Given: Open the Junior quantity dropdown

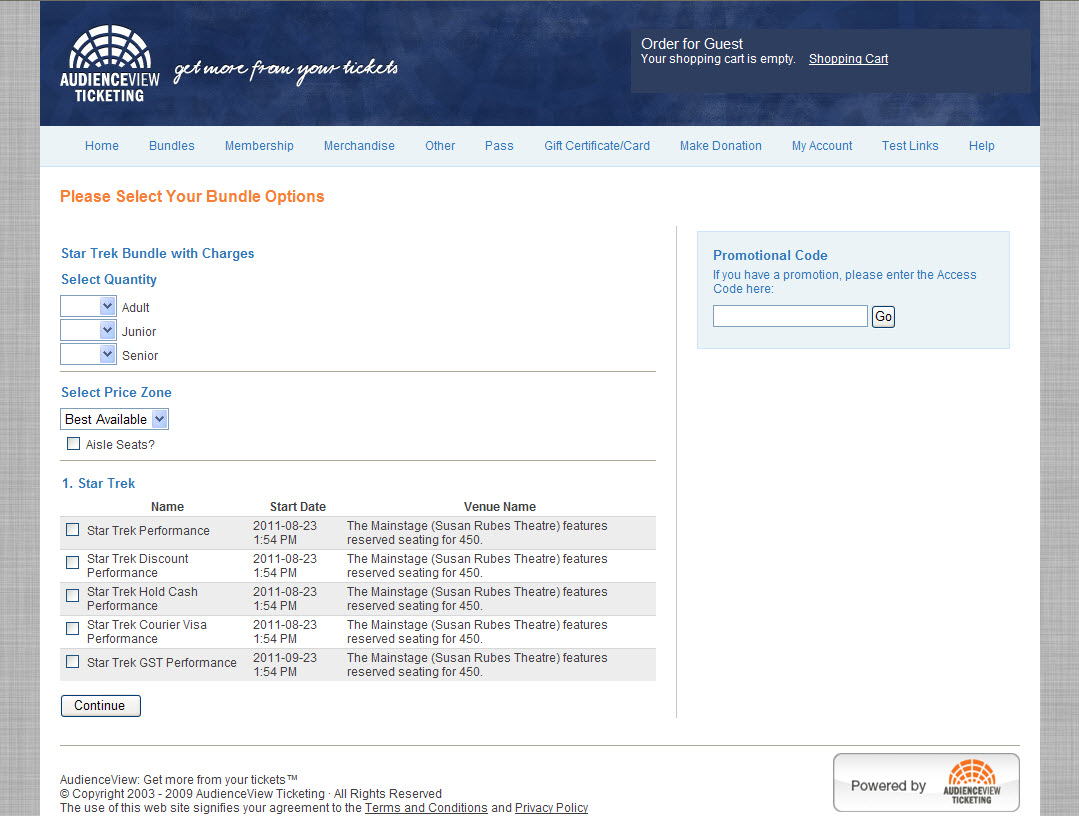Looking at the screenshot, I should coord(88,330).
